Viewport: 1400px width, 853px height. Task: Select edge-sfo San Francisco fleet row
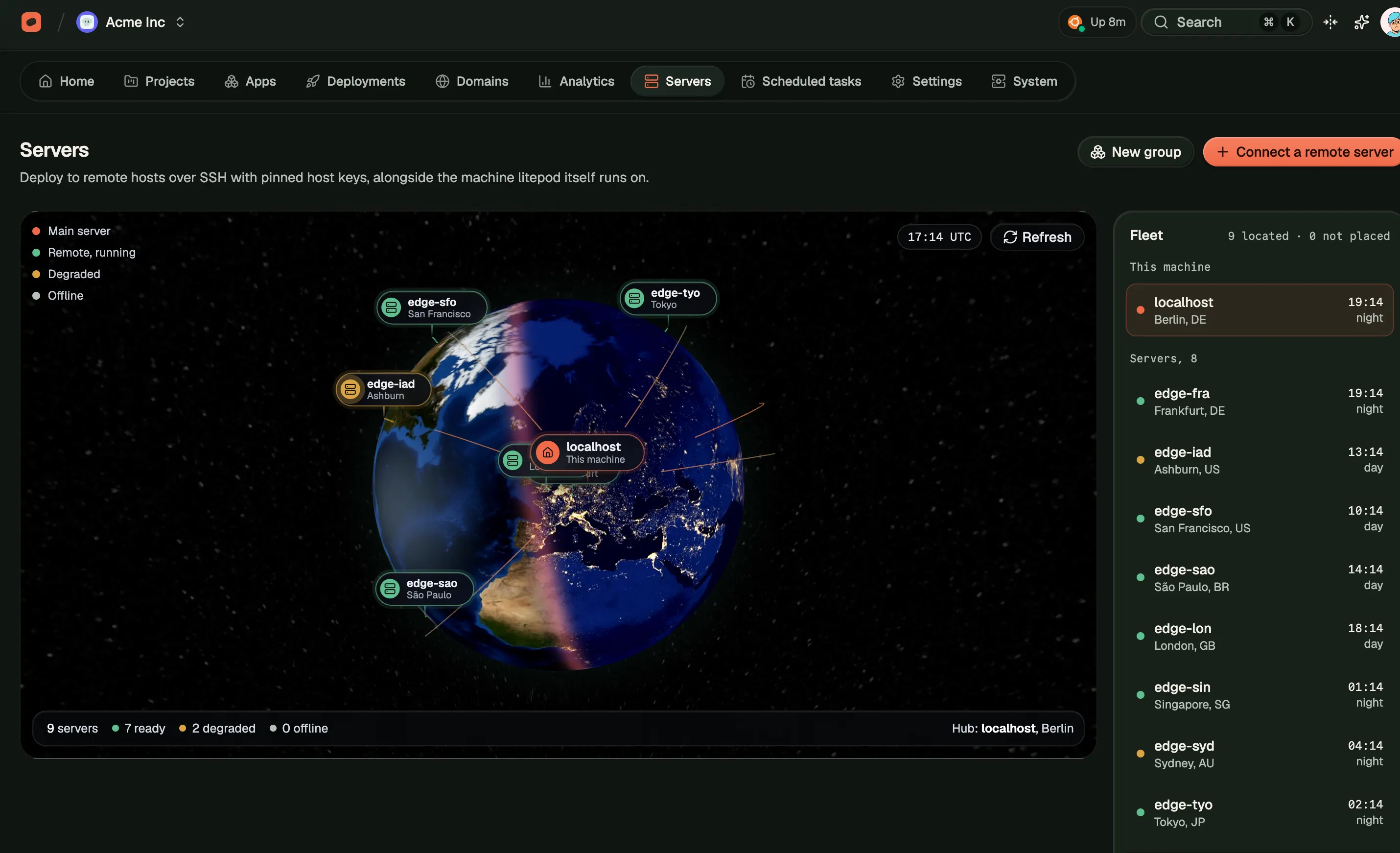(1259, 518)
